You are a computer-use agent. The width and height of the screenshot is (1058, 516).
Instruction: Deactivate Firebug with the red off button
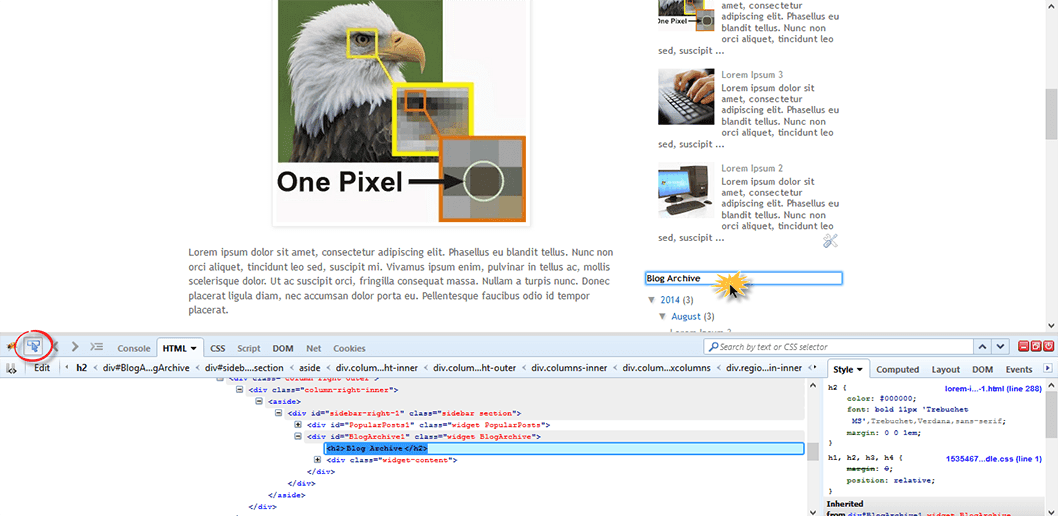1049,347
